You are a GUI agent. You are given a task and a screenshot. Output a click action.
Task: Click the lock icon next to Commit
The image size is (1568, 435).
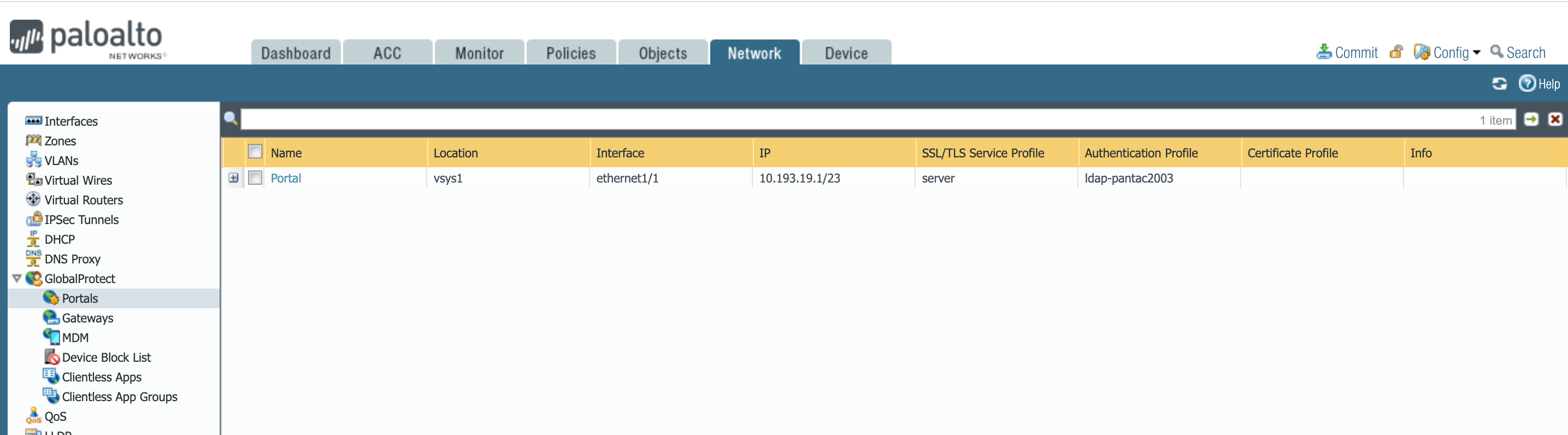coord(1396,52)
